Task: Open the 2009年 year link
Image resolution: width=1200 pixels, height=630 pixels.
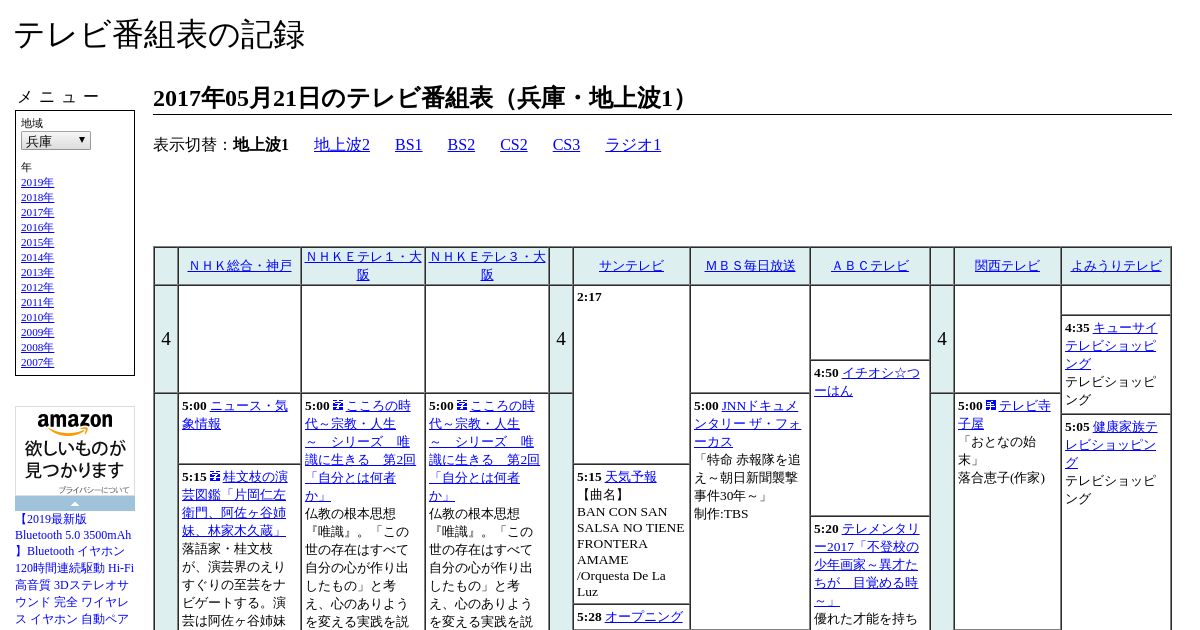Action: (37, 333)
